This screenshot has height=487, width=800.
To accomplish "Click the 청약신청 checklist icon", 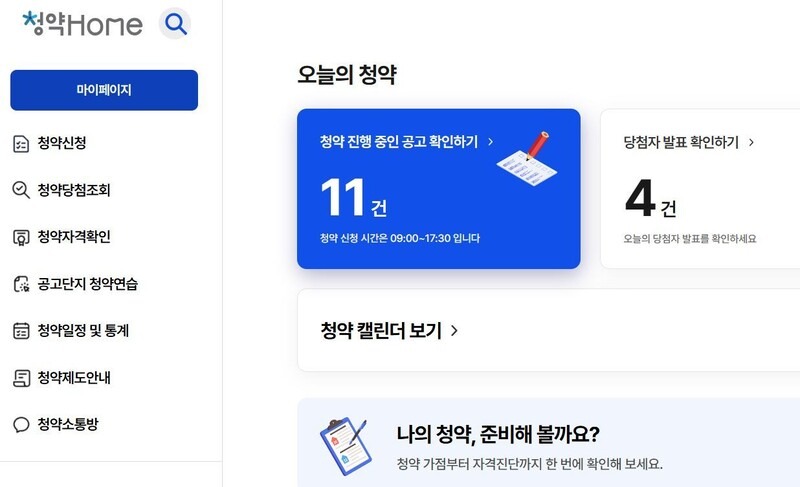I will (x=21, y=144).
